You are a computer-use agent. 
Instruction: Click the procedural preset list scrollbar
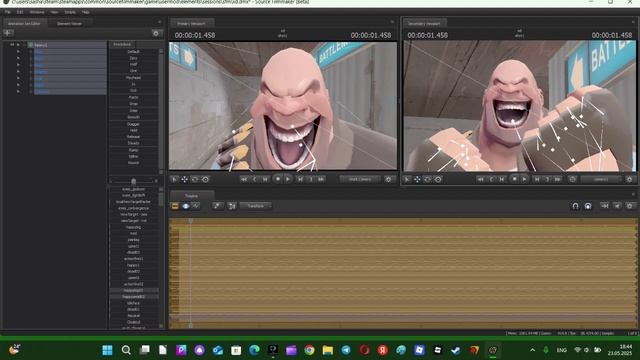[161, 110]
